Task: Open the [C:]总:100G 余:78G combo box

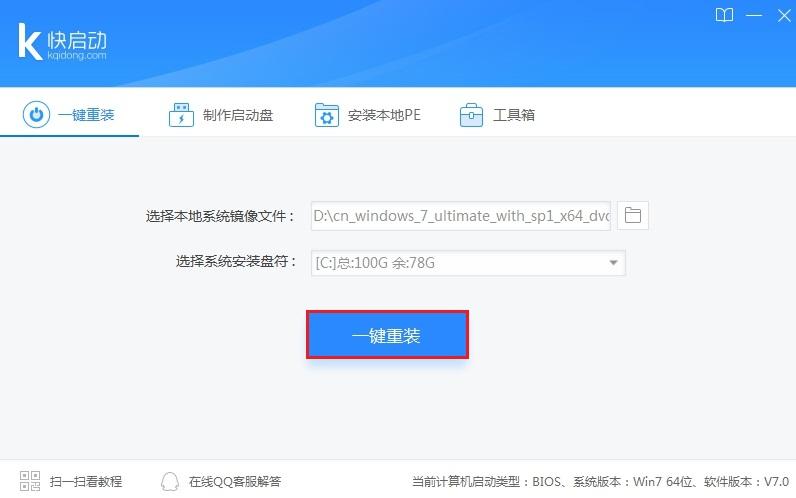Action: click(468, 263)
